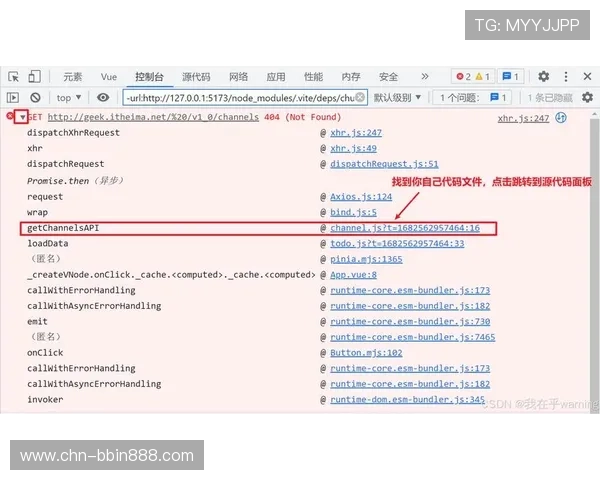The height and width of the screenshot is (480, 600).
Task: Open console settings gear on filter row
Action: (x=587, y=97)
